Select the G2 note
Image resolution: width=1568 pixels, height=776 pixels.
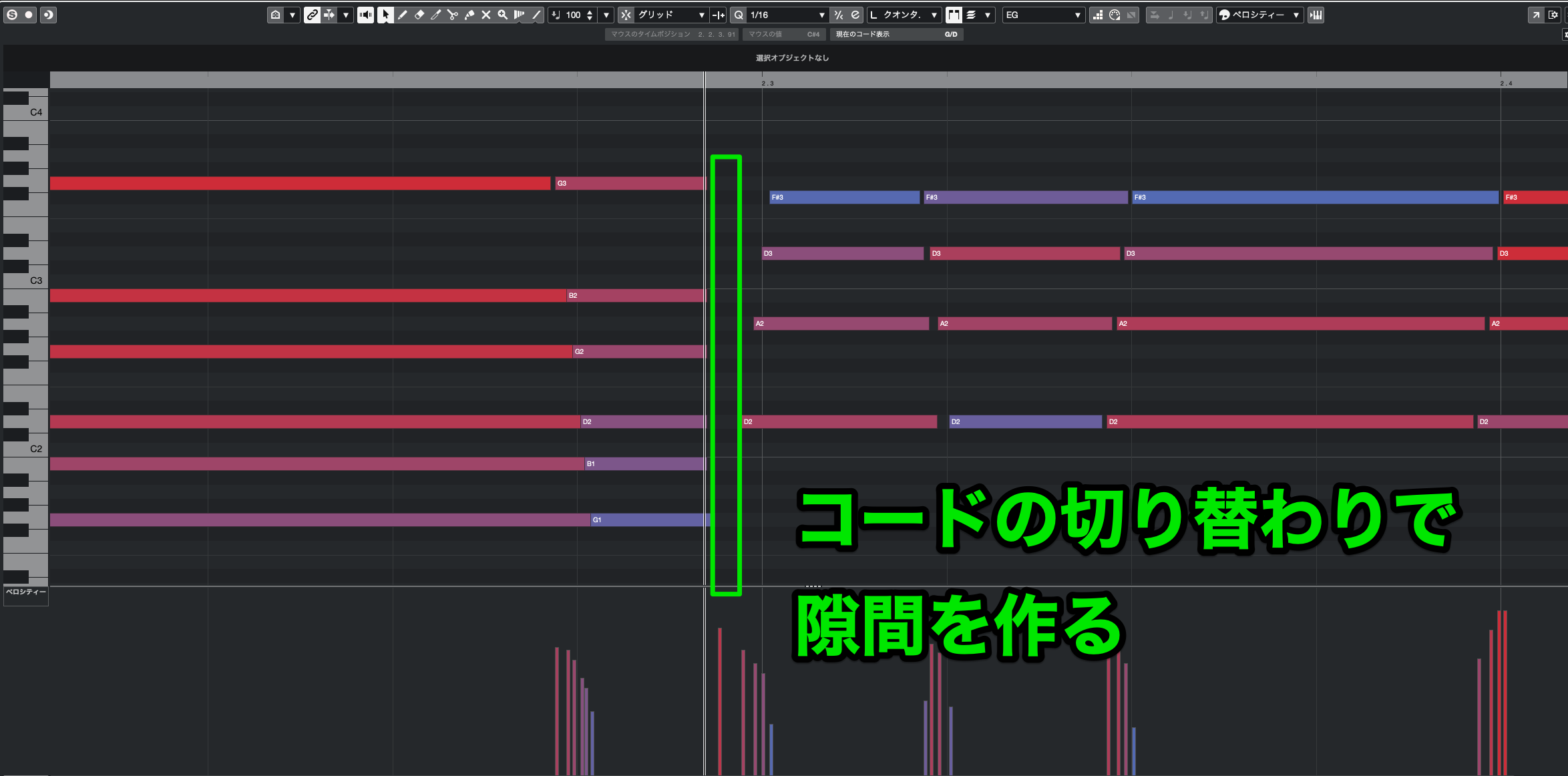pyautogui.click(x=638, y=351)
